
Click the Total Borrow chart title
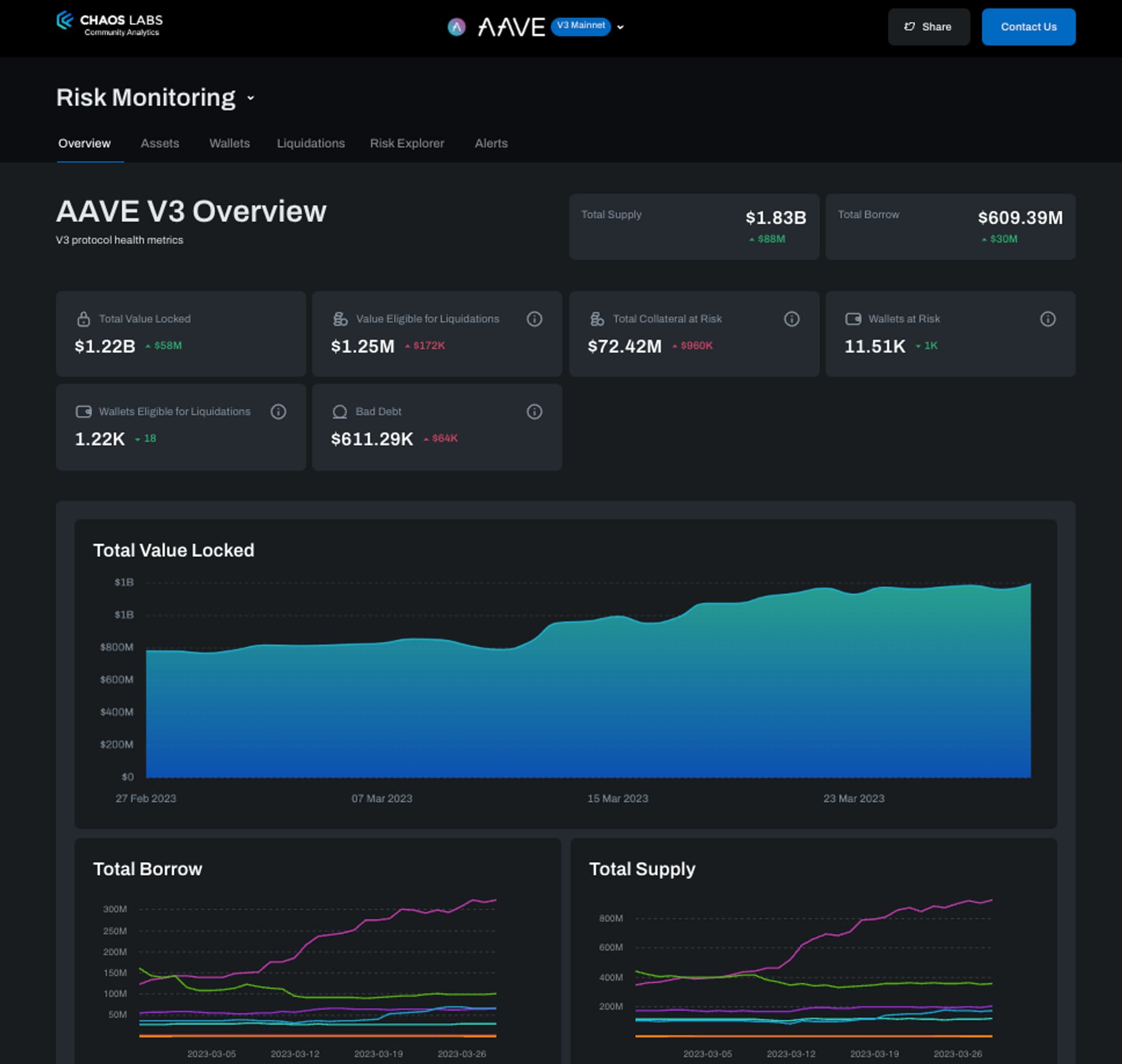pyautogui.click(x=148, y=869)
